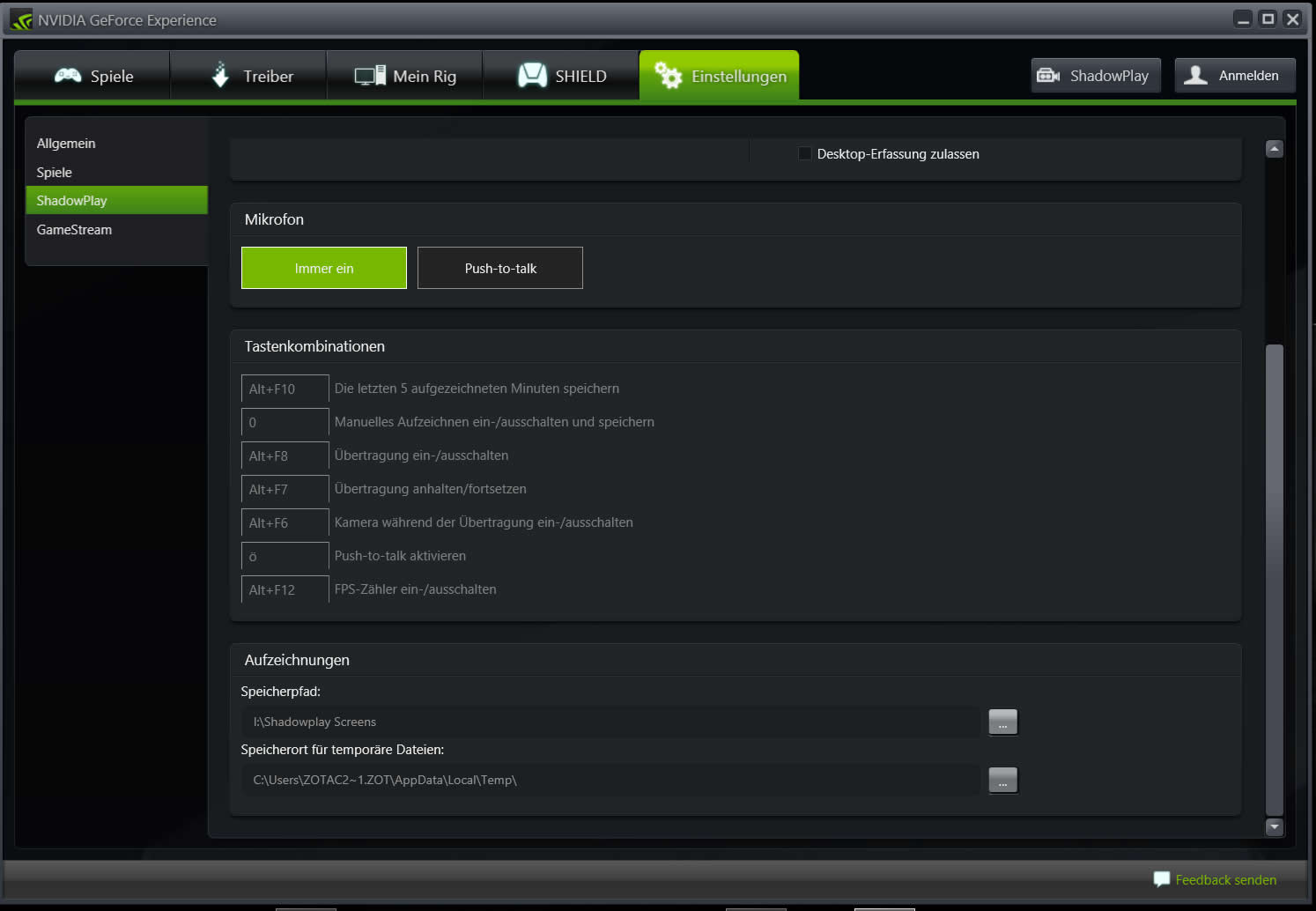
Task: Click the download arrow icon on the Treiber tab
Action: (220, 75)
